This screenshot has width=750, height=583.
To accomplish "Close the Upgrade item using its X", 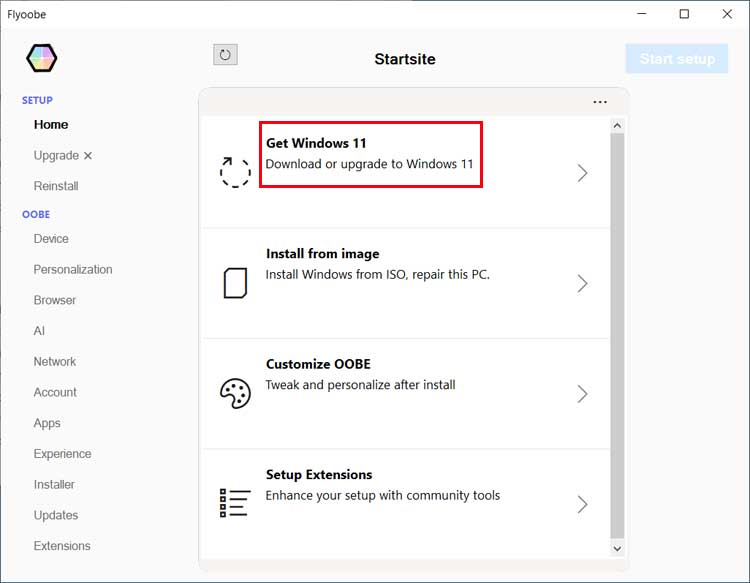I will point(88,156).
